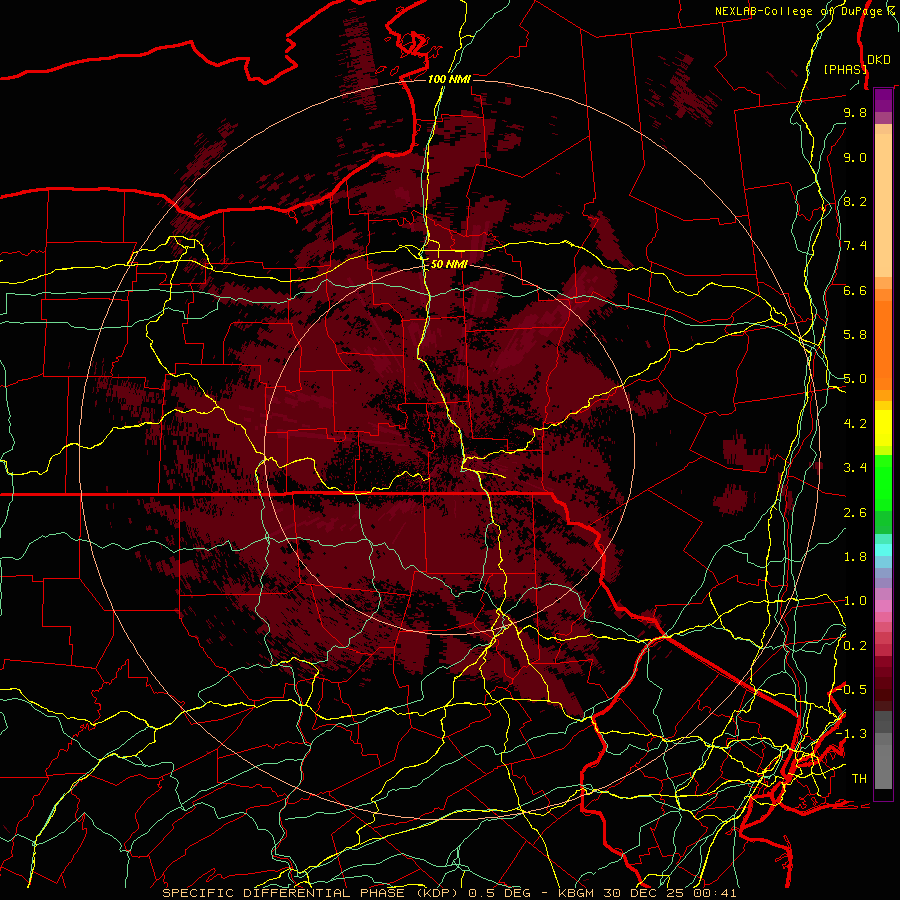Click the bright orange segment of the color bar

[883, 346]
